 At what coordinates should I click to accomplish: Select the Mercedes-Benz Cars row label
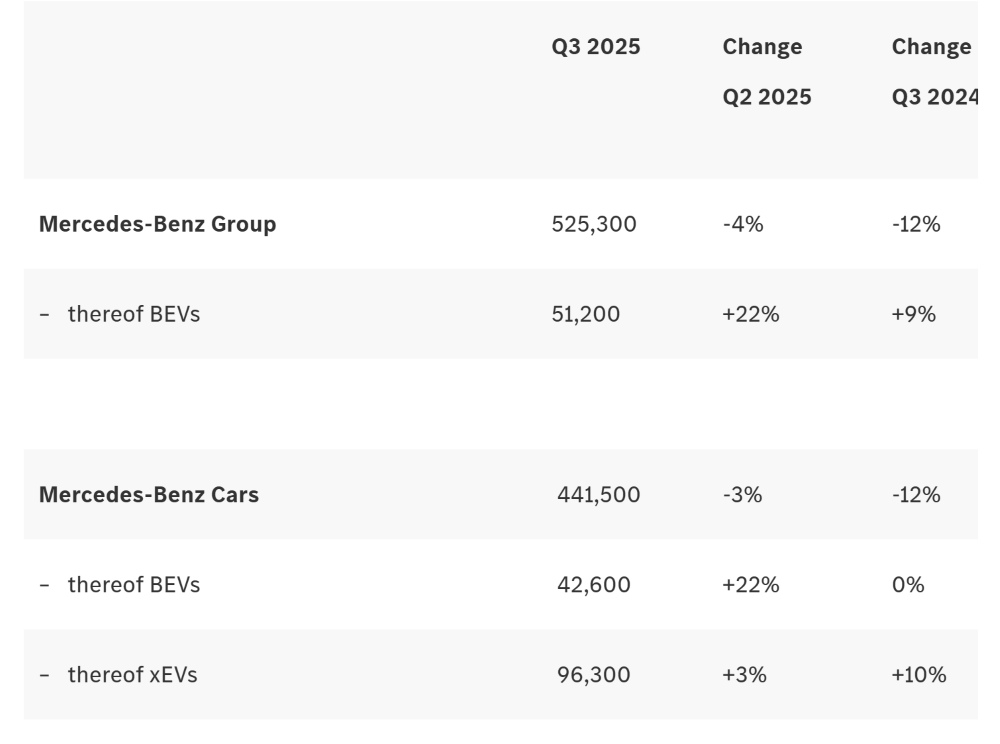(x=149, y=495)
